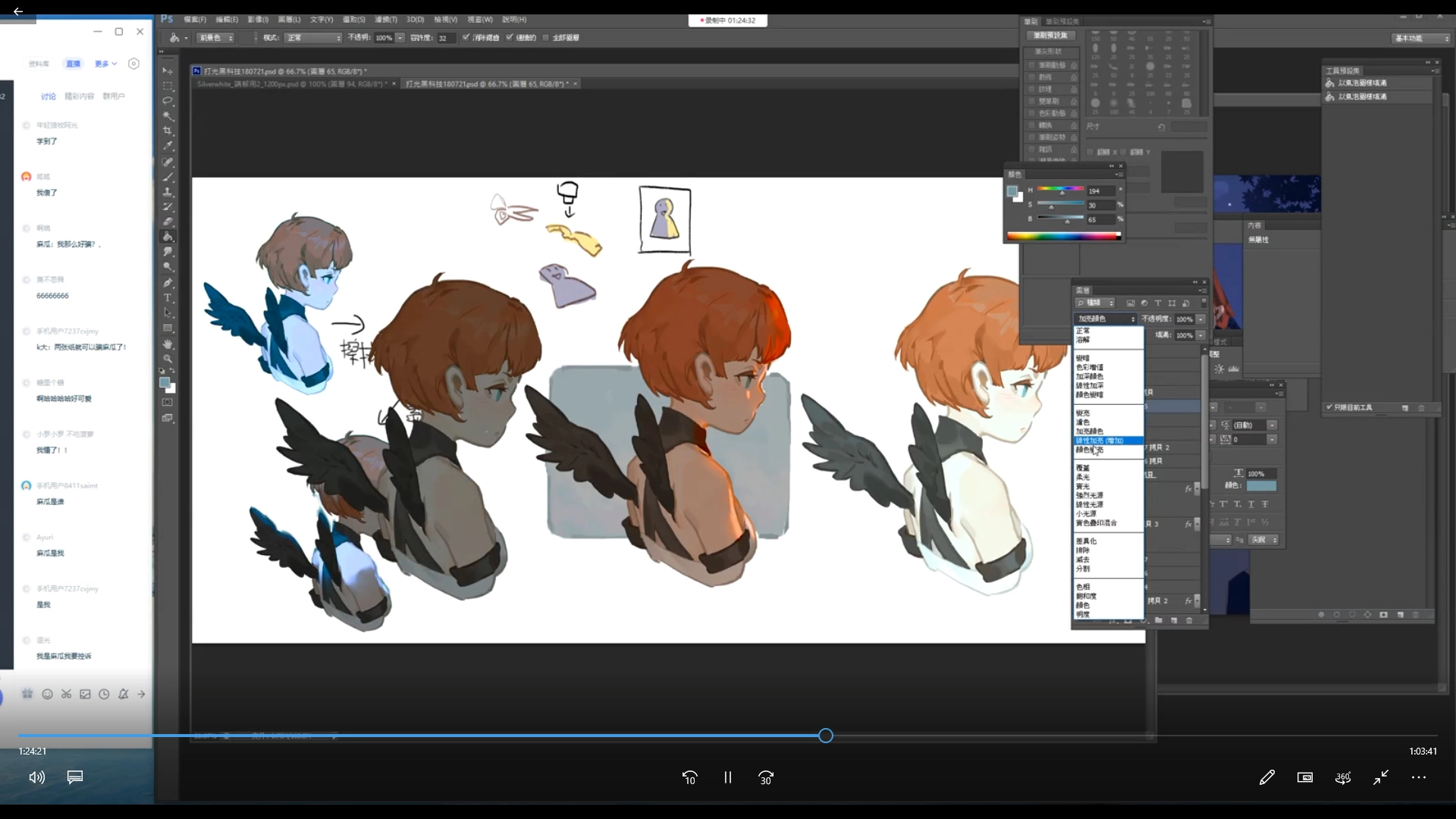The width and height of the screenshot is (1456, 819).
Task: Select the Type tool
Action: click(168, 297)
